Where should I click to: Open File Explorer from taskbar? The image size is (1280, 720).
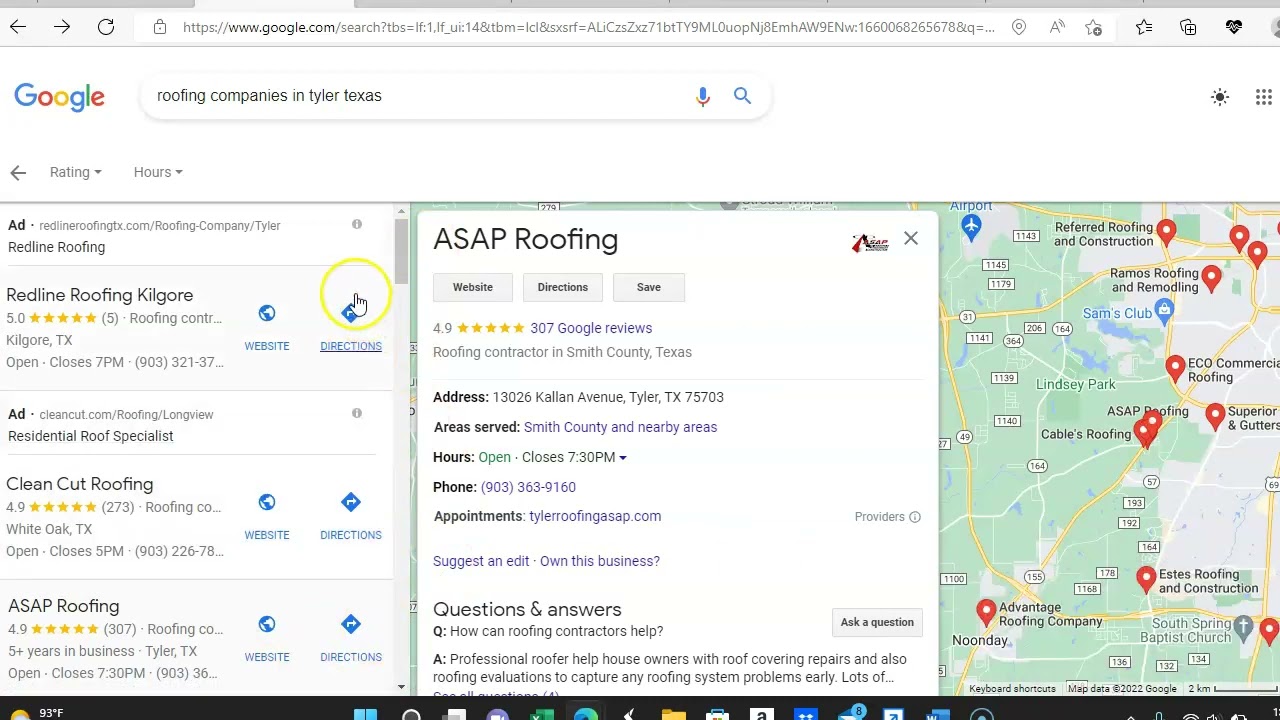(x=674, y=715)
